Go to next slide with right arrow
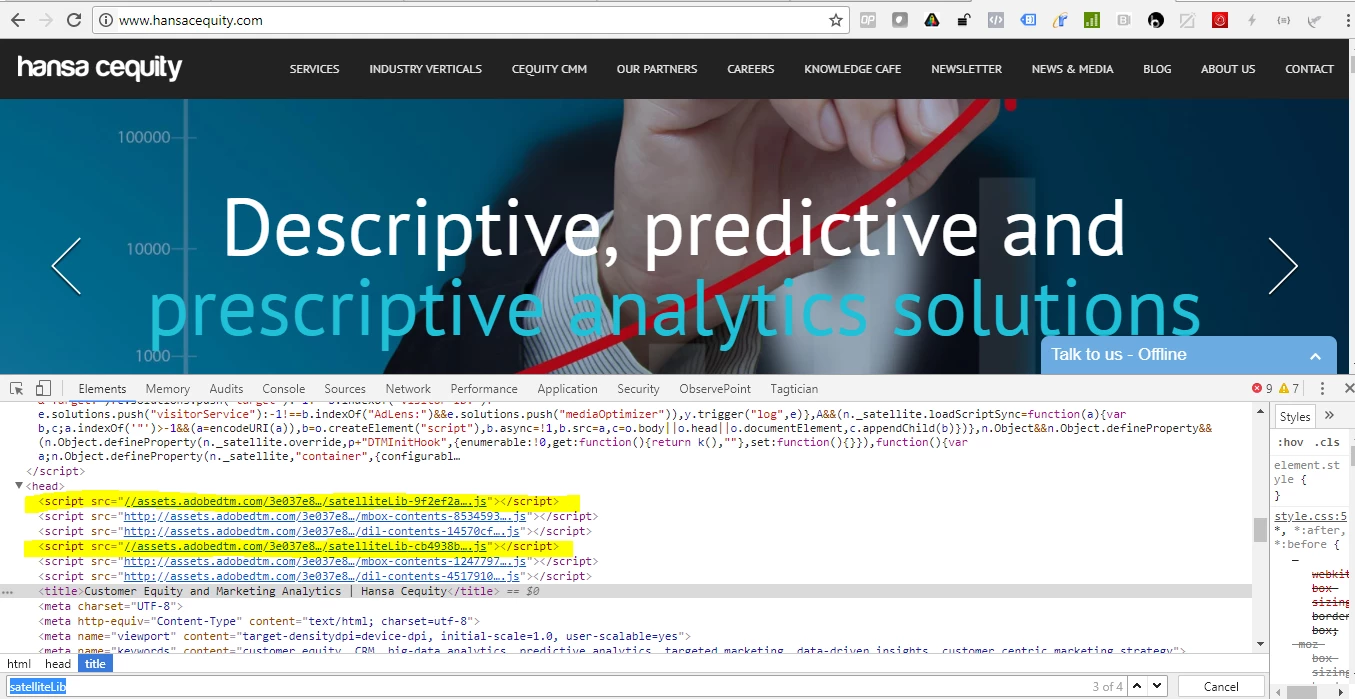The width and height of the screenshot is (1355, 699). click(1283, 266)
